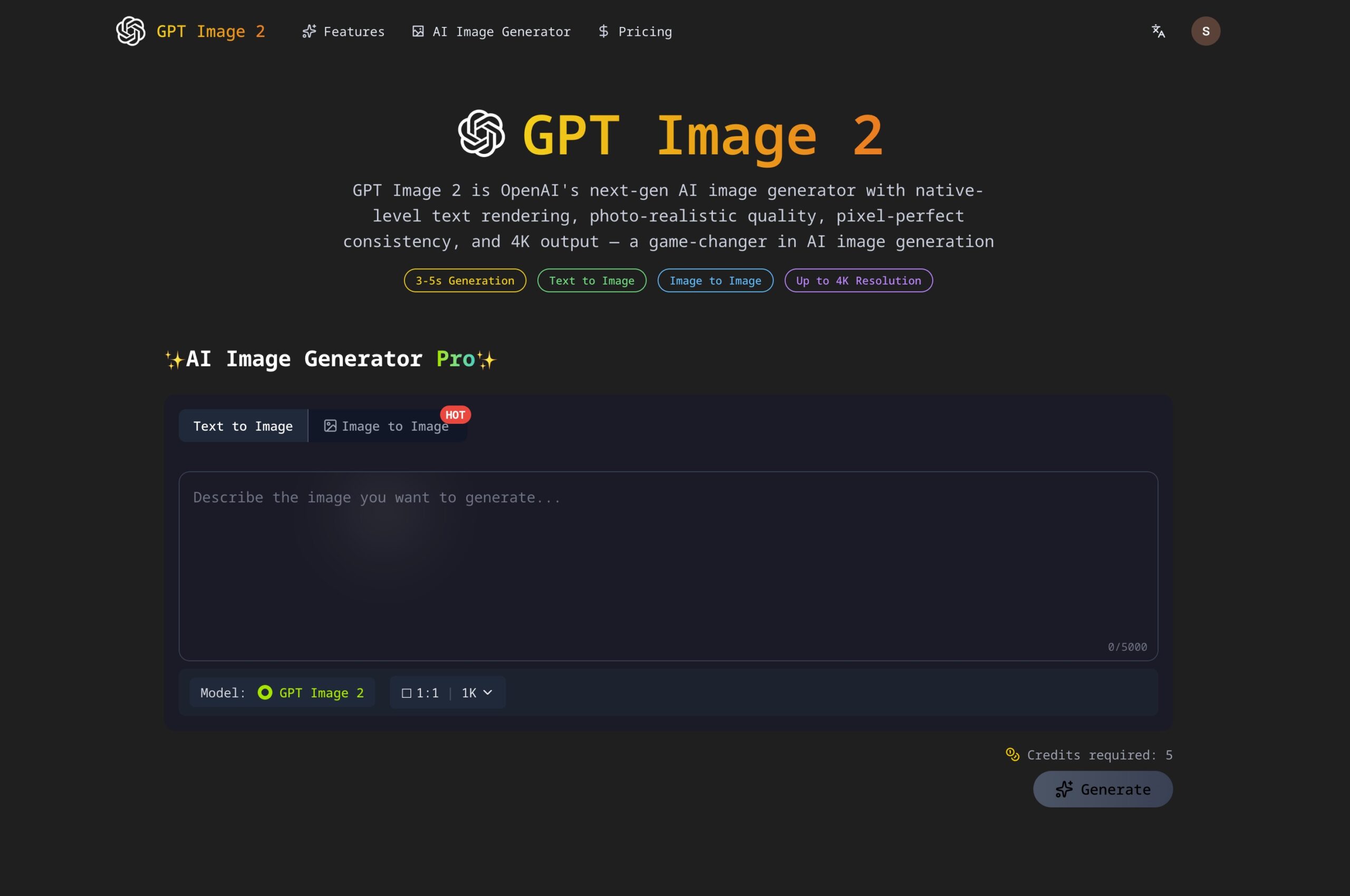Click the OpenAI logo in the navigation bar

pyautogui.click(x=130, y=31)
